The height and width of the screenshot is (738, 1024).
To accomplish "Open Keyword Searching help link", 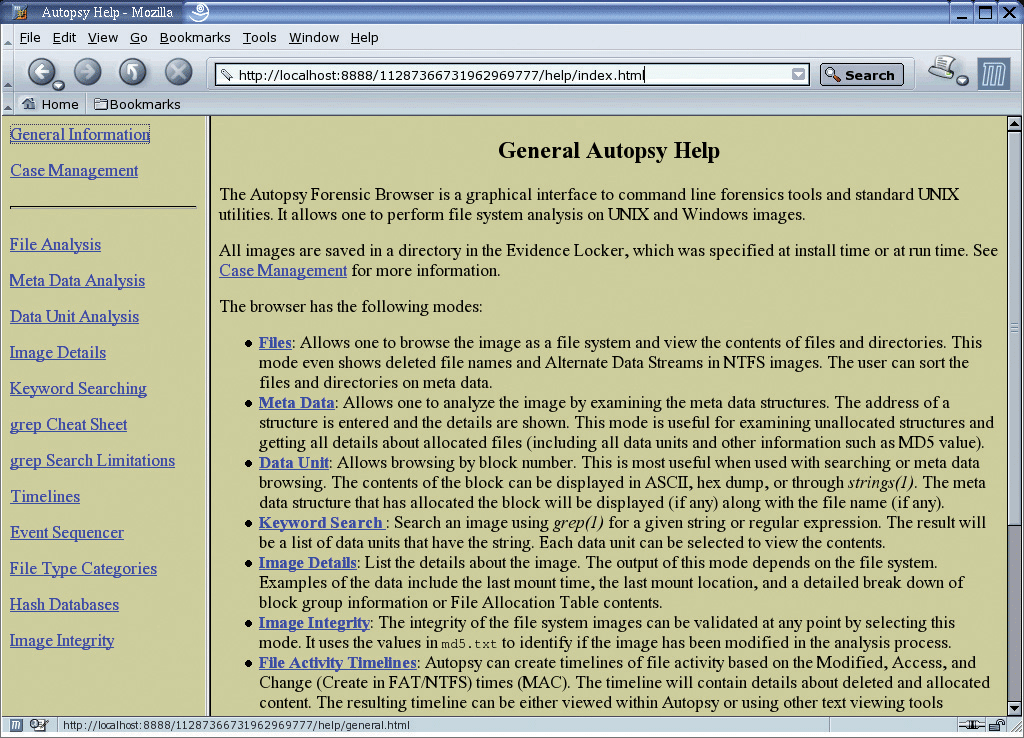I will pos(78,388).
